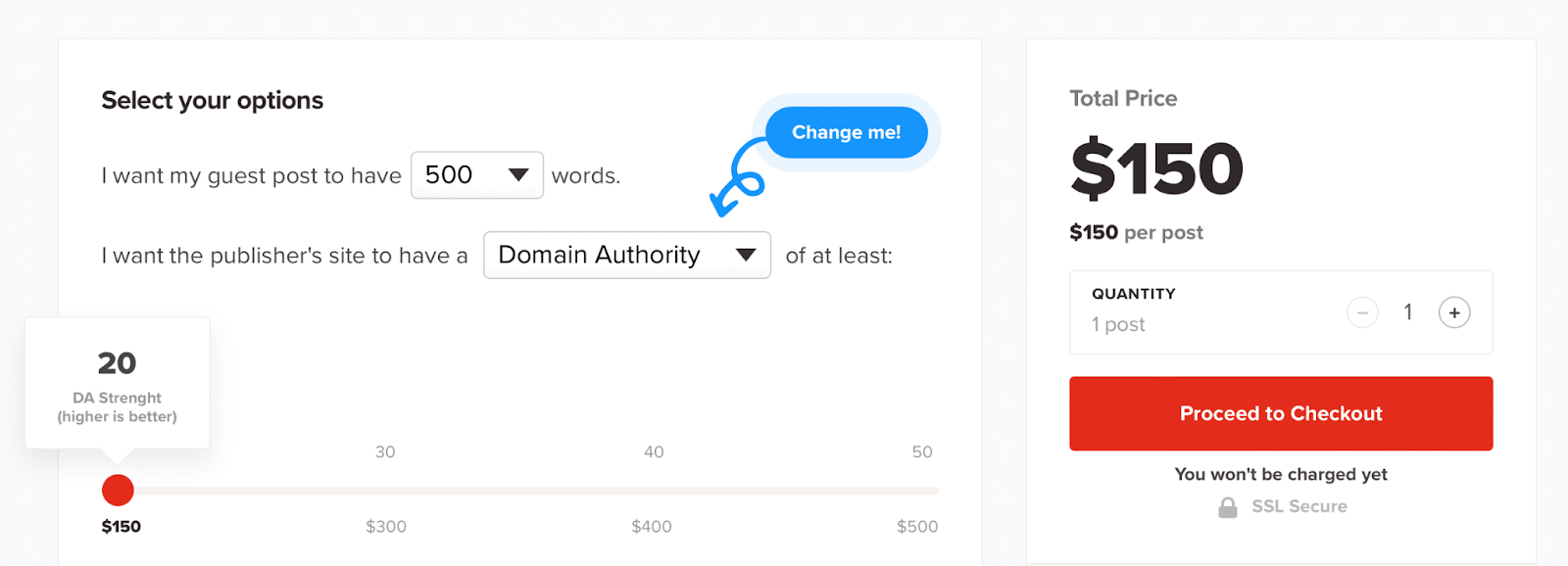Select 50 on the DA slider scale
The image size is (1568, 566).
(922, 452)
